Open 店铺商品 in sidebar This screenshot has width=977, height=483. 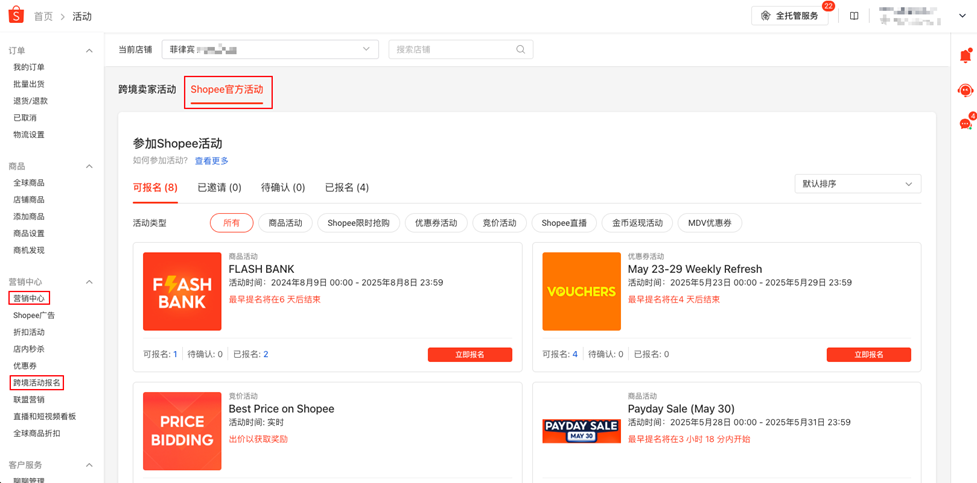pos(29,200)
